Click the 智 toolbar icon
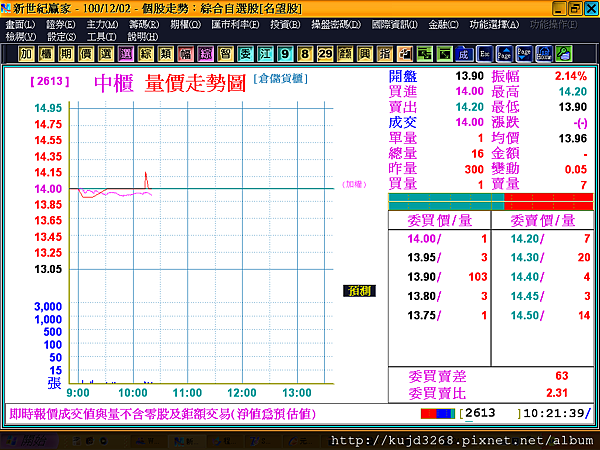The height and width of the screenshot is (450, 600). coord(225,54)
